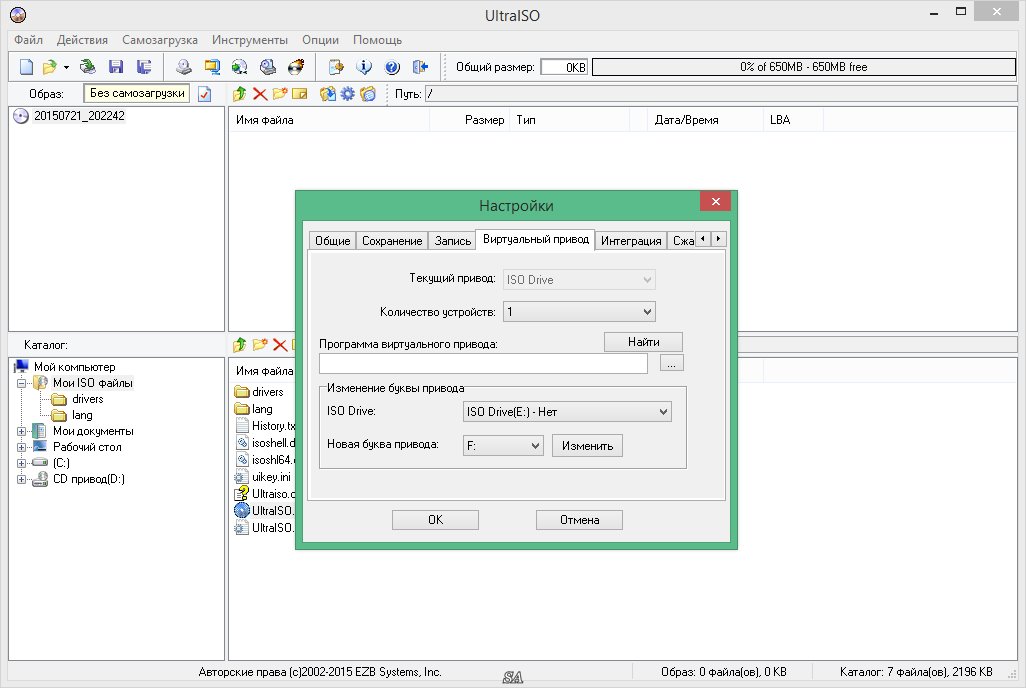Click the 0% of 650MB capacity bar

pyautogui.click(x=804, y=67)
